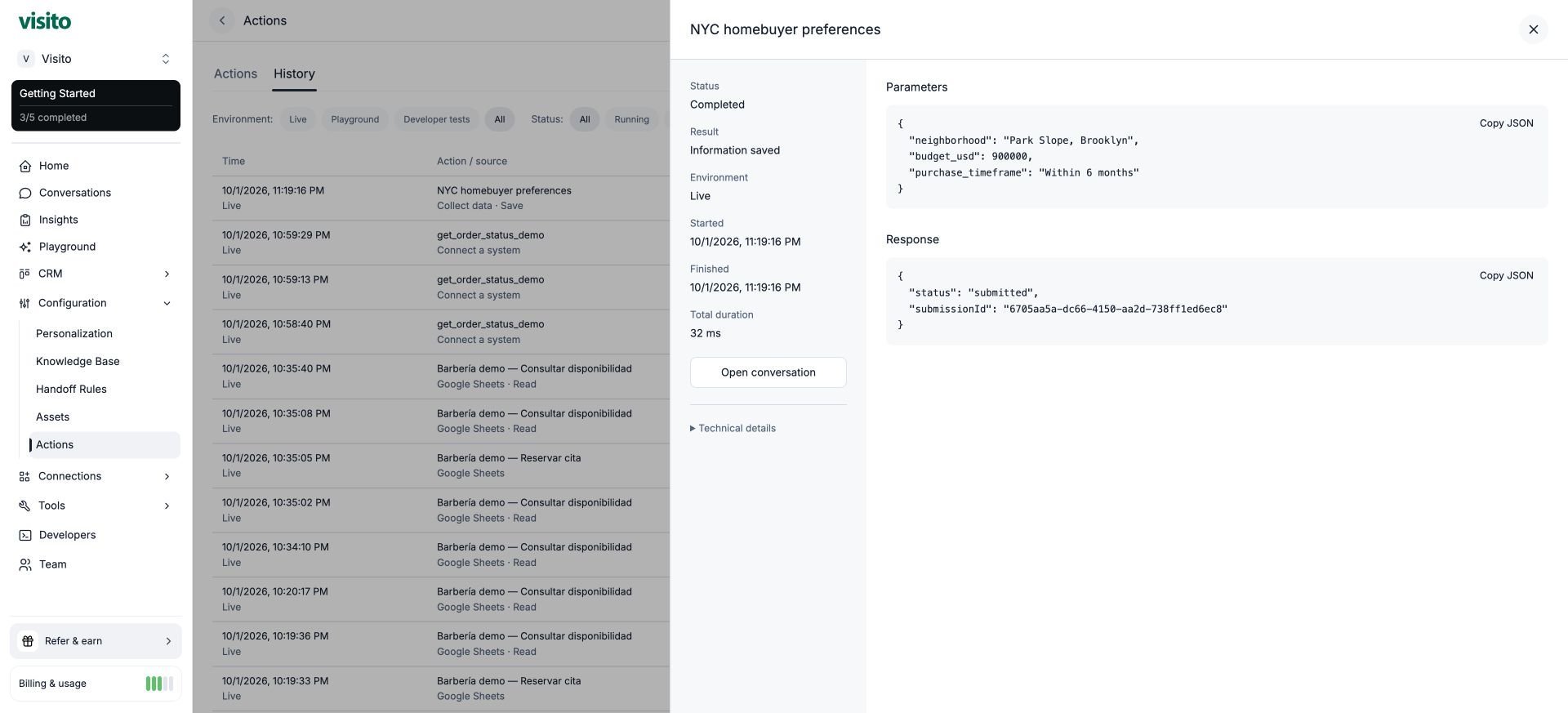Viewport: 1568px width, 713px height.
Task: Select the All status filter
Action: pos(584,119)
